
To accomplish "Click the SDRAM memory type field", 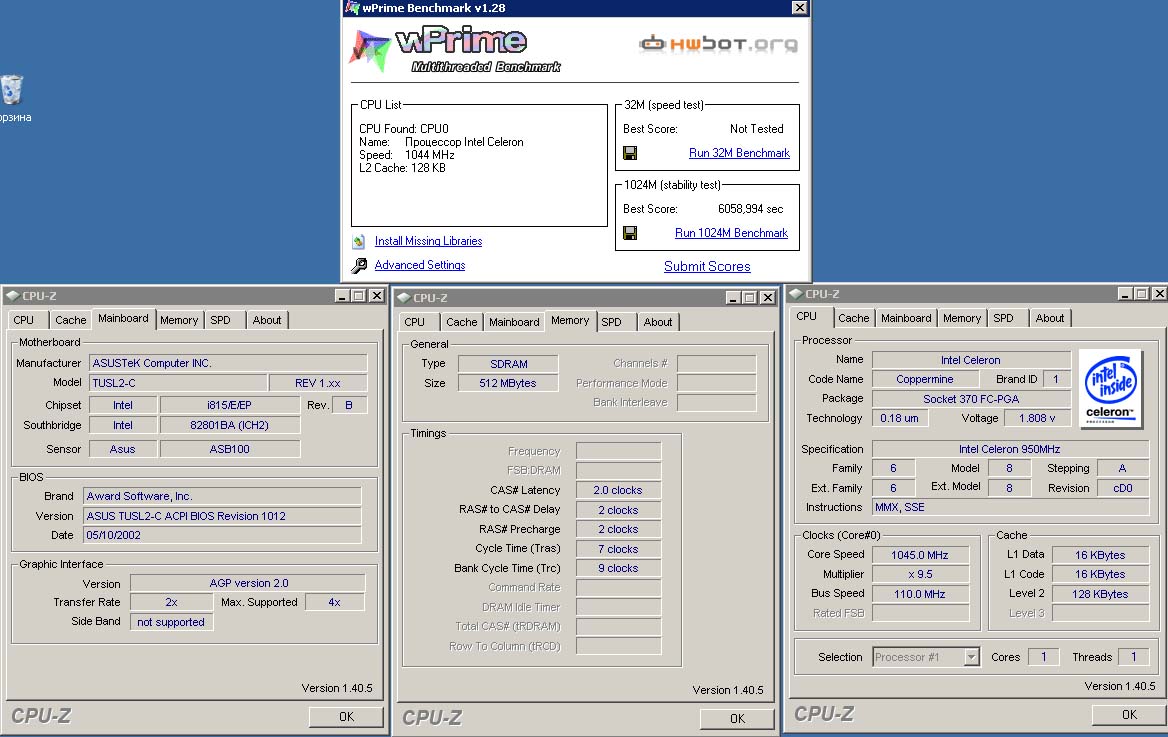I will [508, 364].
